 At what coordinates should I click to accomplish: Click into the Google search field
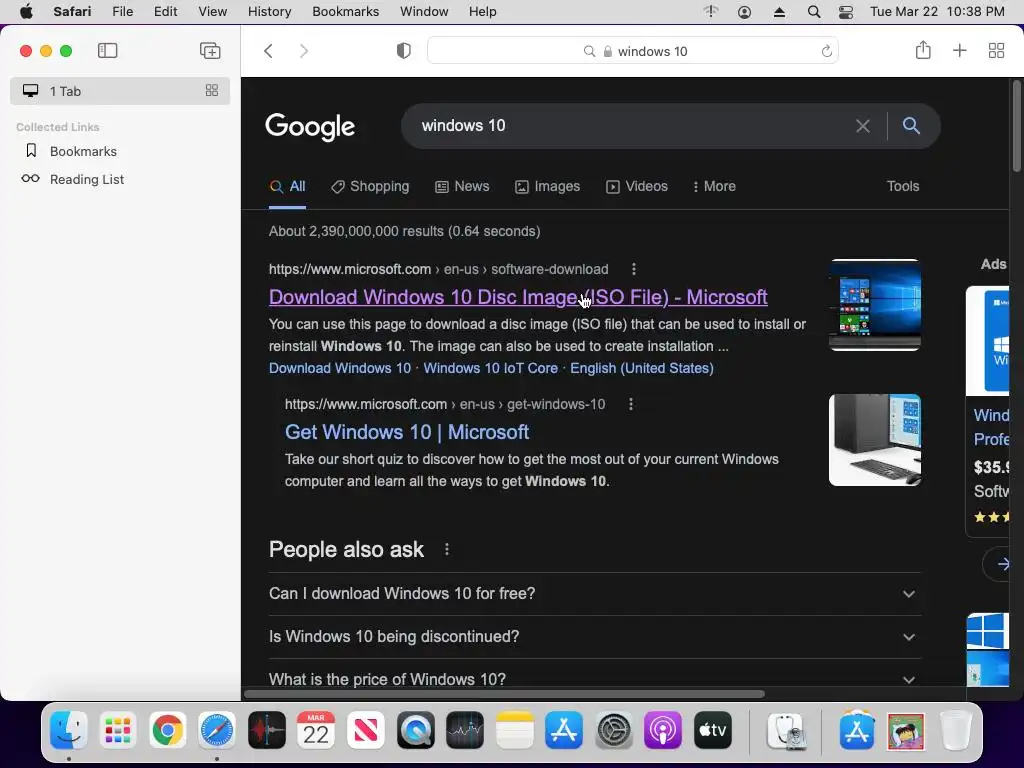[x=627, y=125]
